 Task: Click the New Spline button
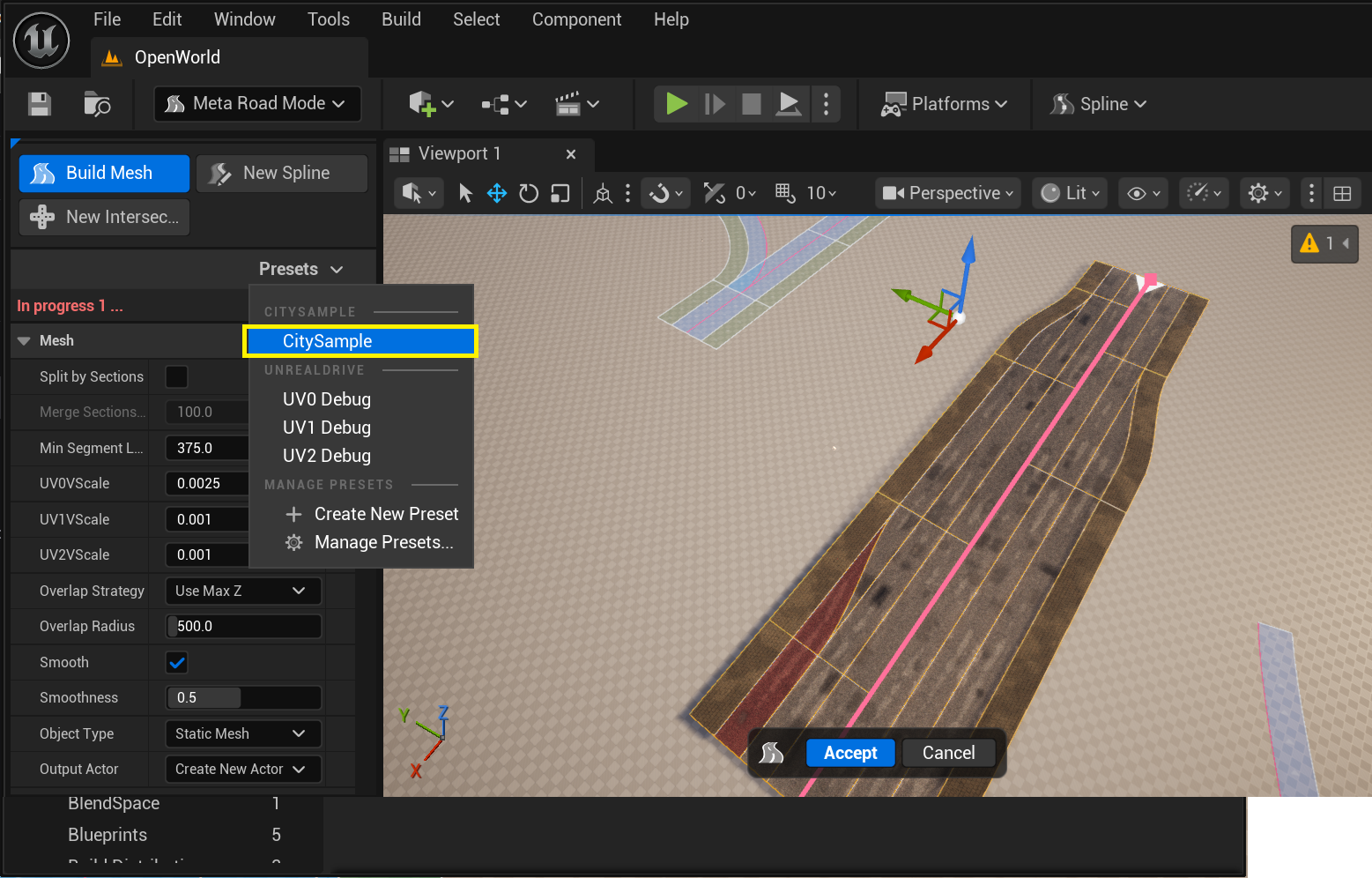point(282,174)
